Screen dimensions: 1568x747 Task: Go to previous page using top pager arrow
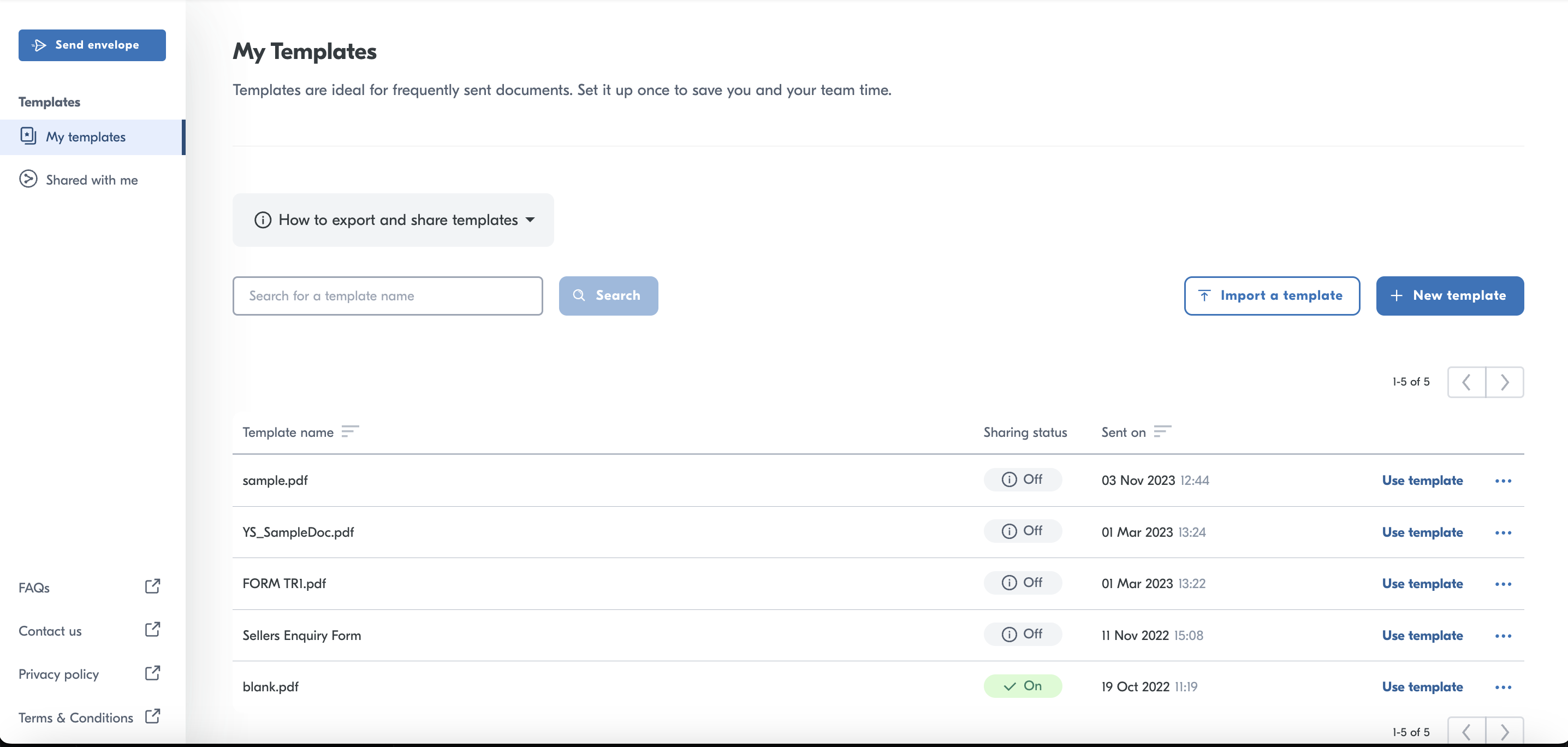click(1466, 382)
